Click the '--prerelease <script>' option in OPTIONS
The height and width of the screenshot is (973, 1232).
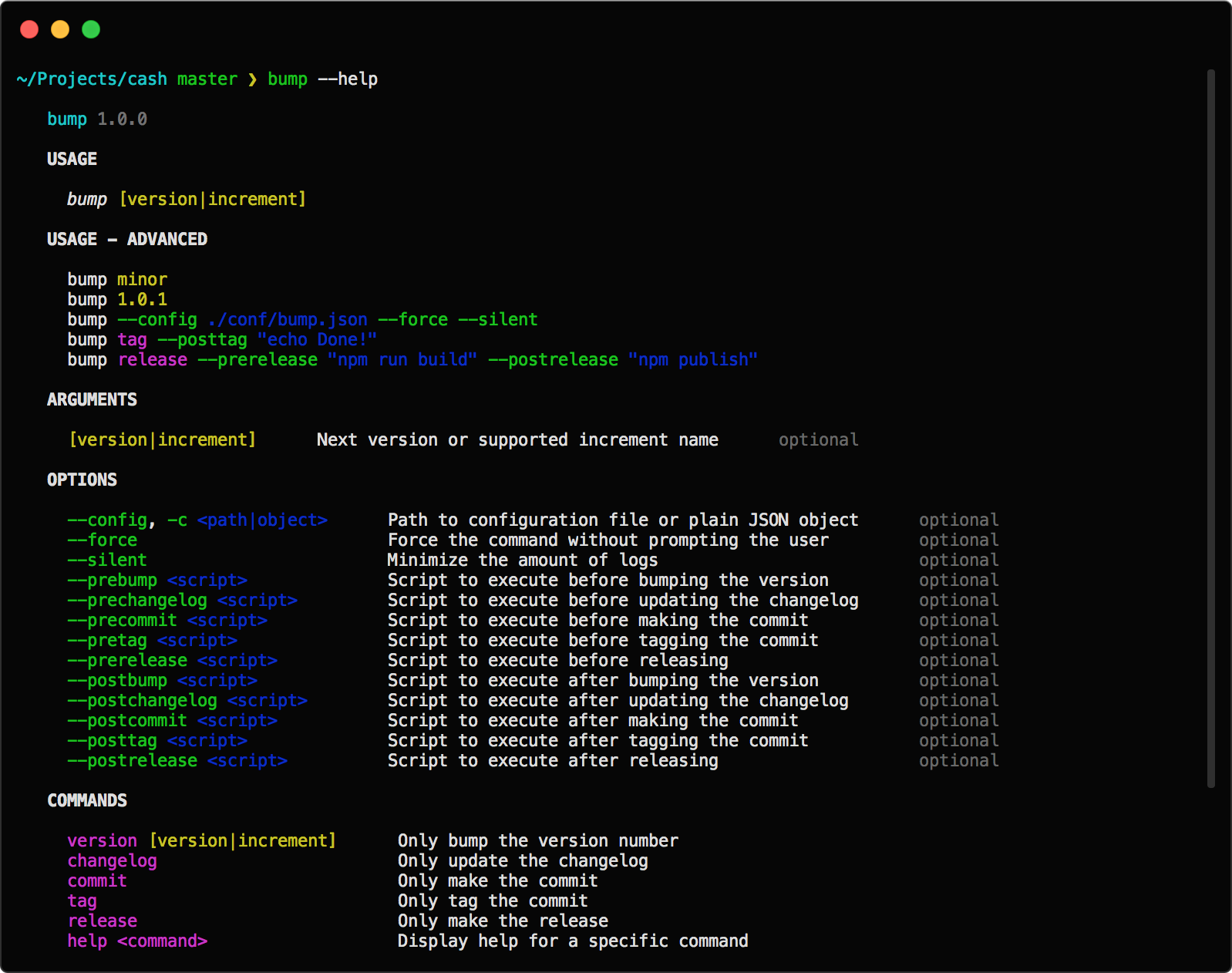tap(172, 660)
